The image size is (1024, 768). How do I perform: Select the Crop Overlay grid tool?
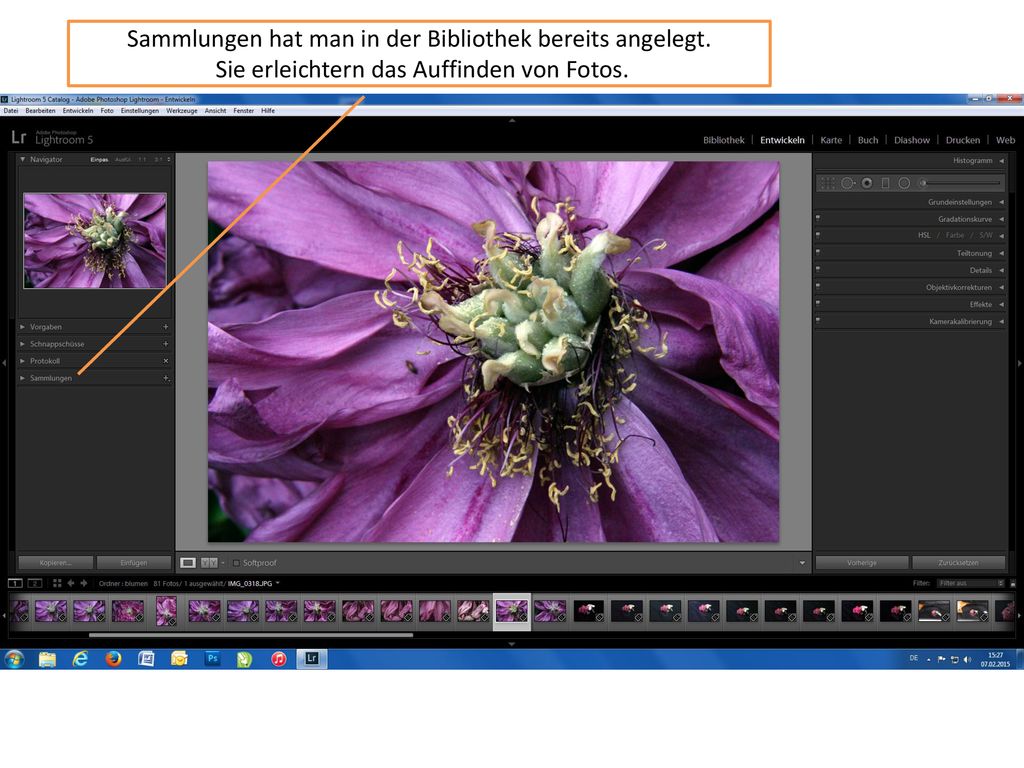(x=827, y=184)
